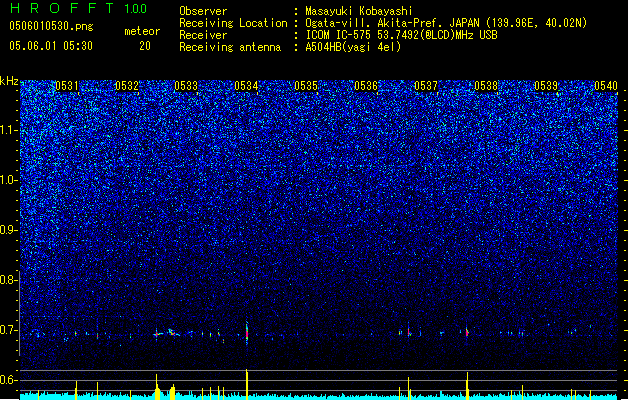The image size is (629, 400).
Task: Click the 0538 time marker
Action: (486, 86)
